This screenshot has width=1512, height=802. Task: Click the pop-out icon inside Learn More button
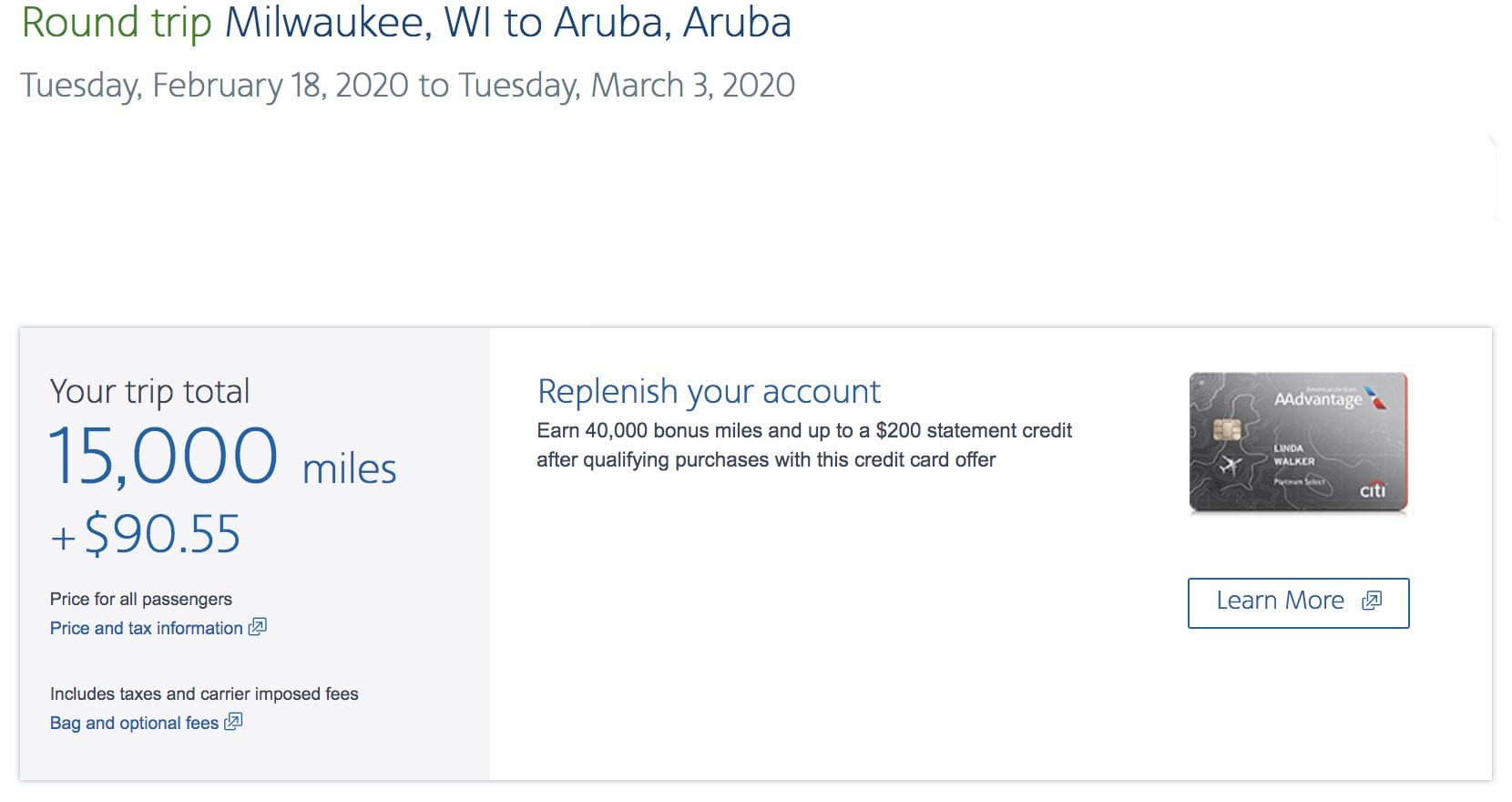pyautogui.click(x=1372, y=601)
